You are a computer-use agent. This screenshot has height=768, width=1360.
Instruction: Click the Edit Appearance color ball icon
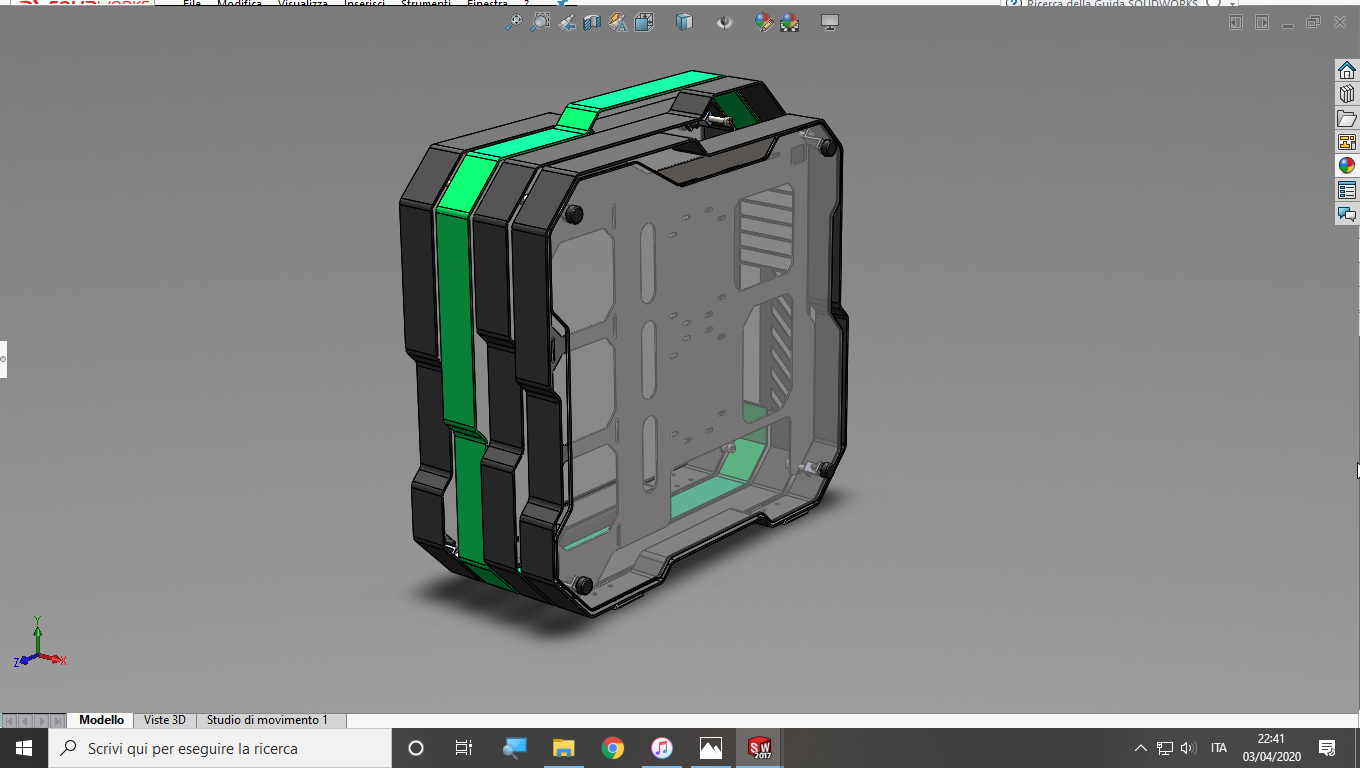click(x=764, y=22)
